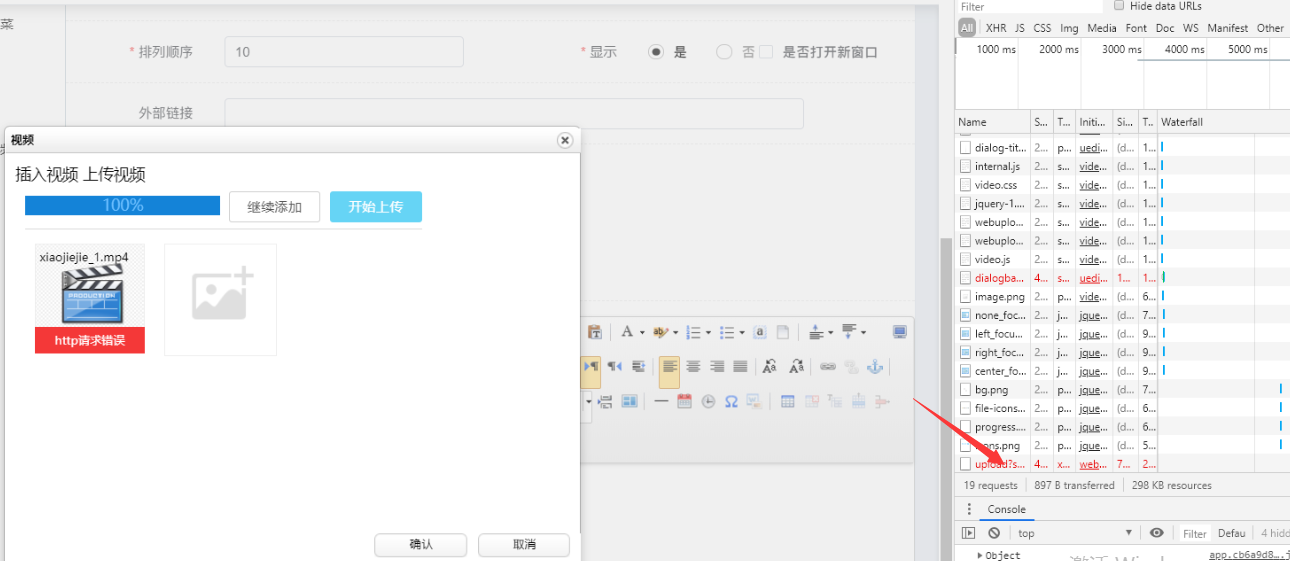The image size is (1290, 561).
Task: Open the console context 'top' dropdown
Action: pyautogui.click(x=1075, y=533)
